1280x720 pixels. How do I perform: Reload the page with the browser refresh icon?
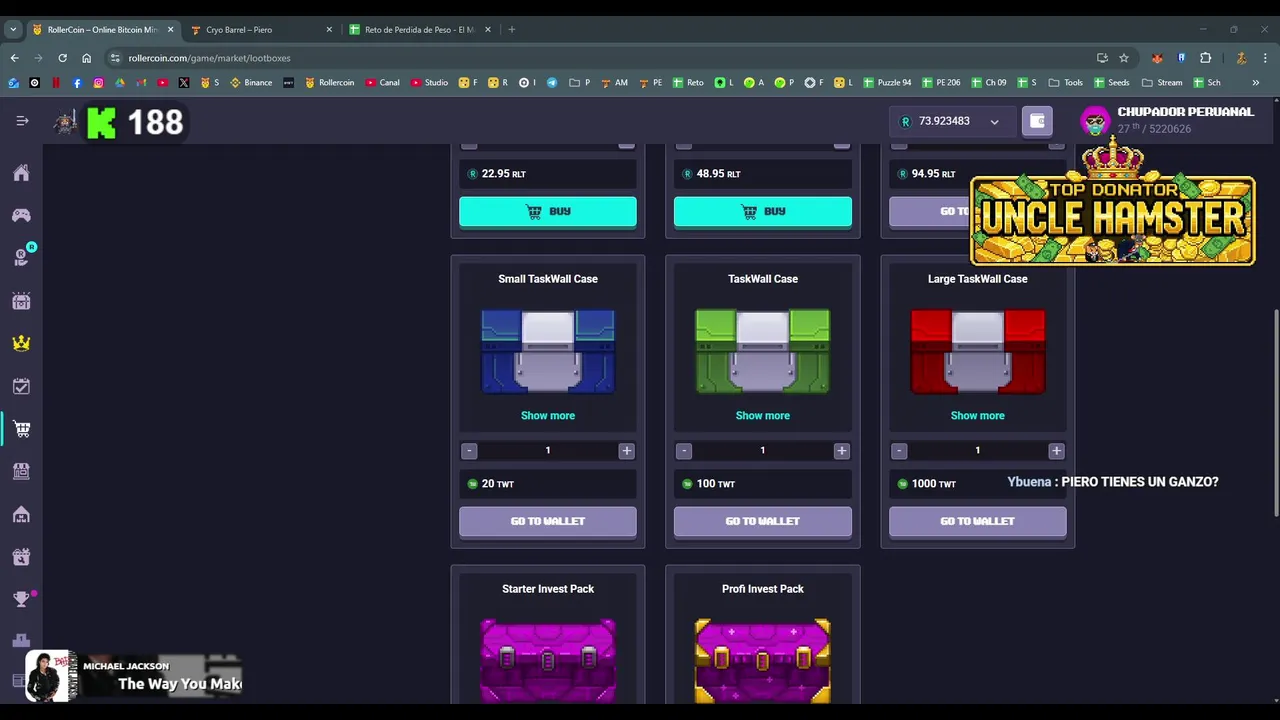pyautogui.click(x=62, y=58)
